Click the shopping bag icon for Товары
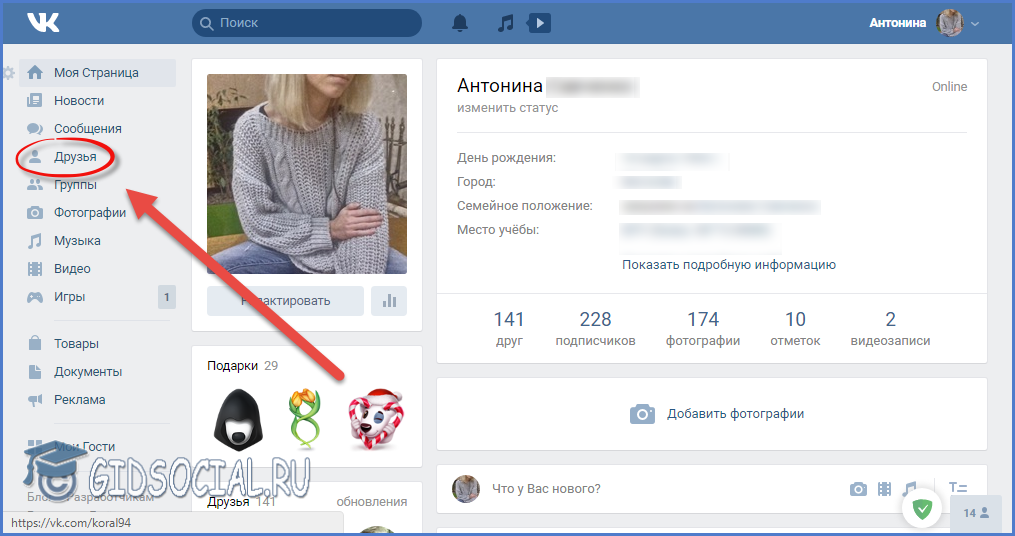Image resolution: width=1015 pixels, height=536 pixels. pyautogui.click(x=35, y=343)
